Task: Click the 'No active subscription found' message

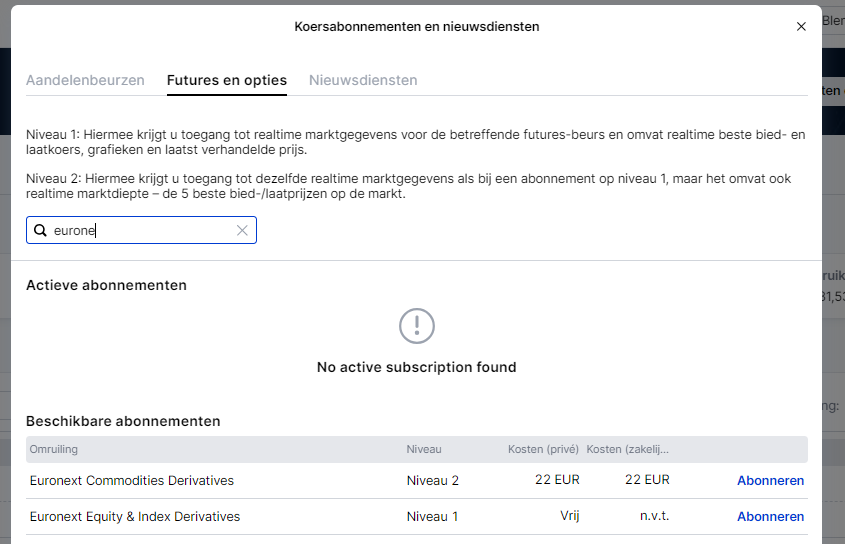Action: (416, 367)
